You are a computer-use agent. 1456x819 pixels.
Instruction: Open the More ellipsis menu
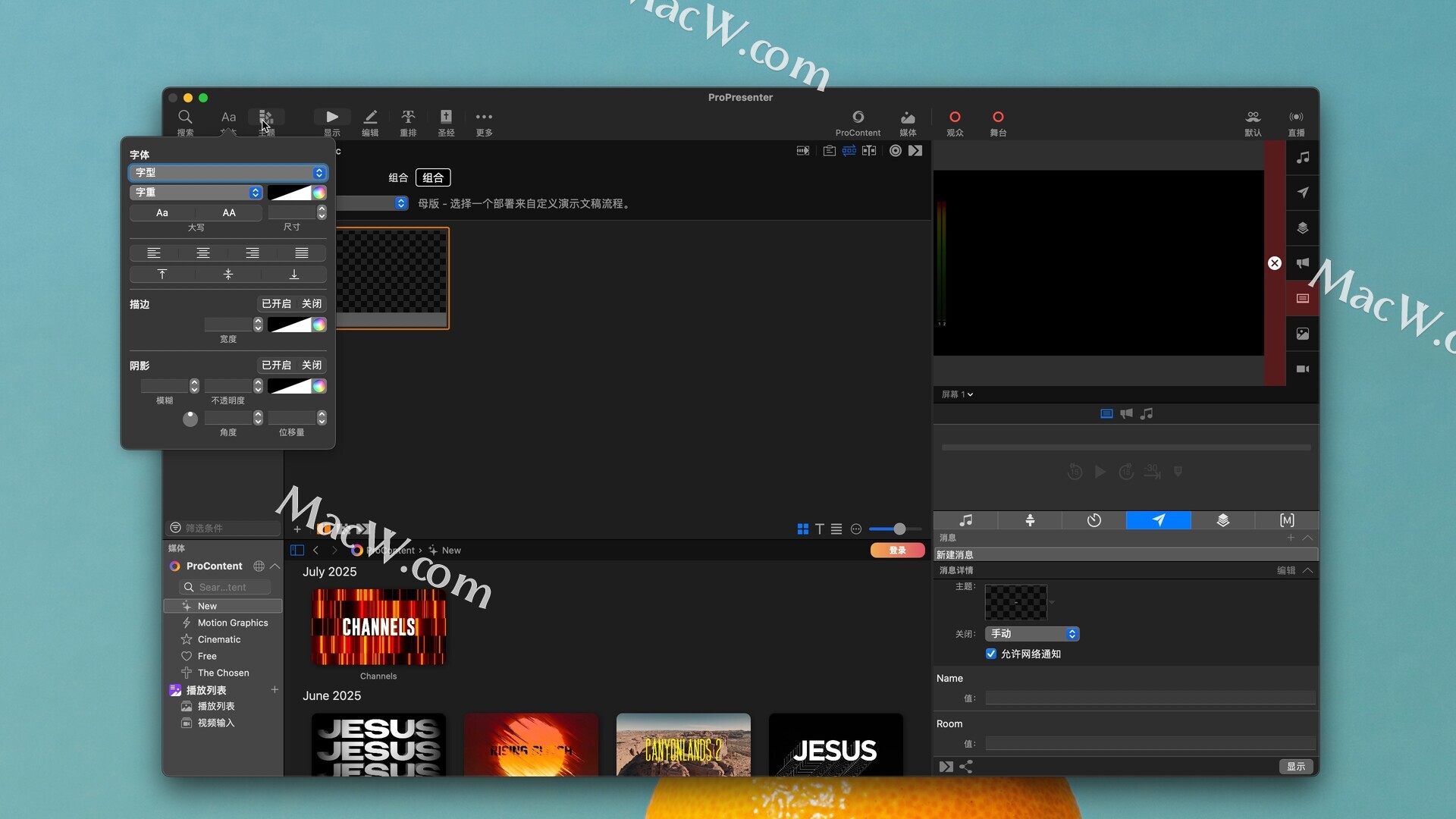[484, 121]
